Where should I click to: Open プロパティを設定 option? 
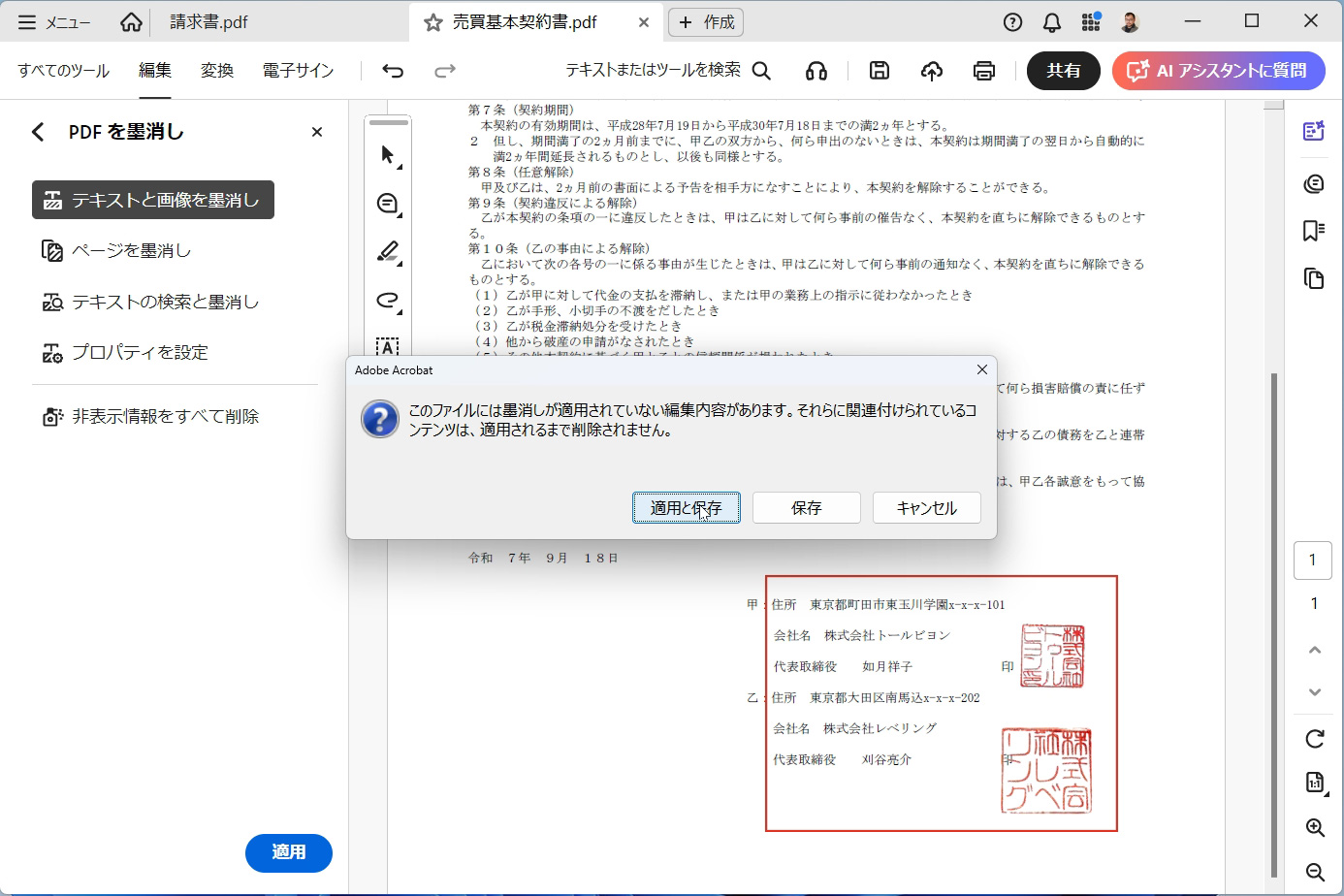tap(125, 352)
